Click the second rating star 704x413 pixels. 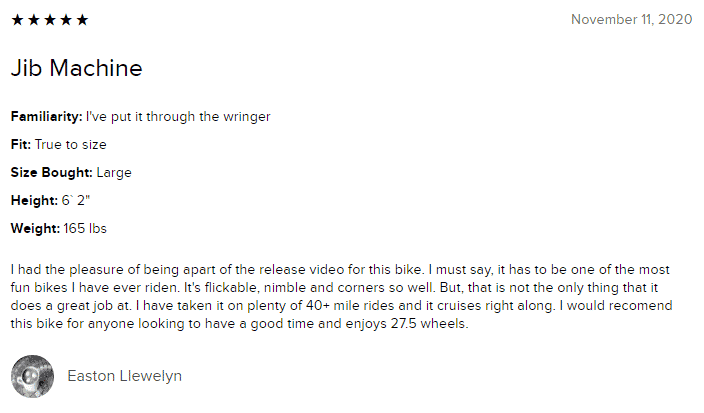(x=34, y=20)
